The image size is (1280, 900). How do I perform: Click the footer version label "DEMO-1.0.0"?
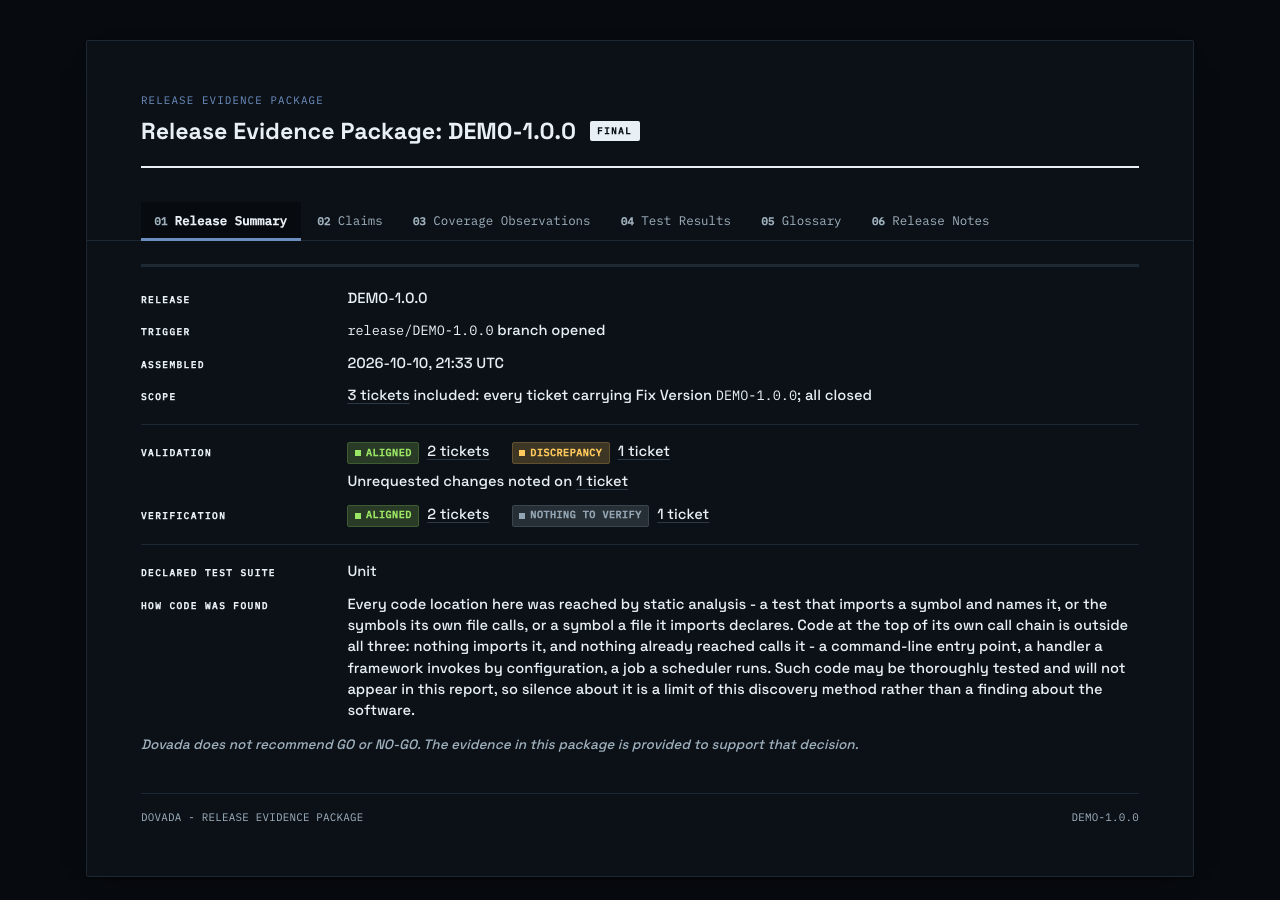(x=1105, y=817)
